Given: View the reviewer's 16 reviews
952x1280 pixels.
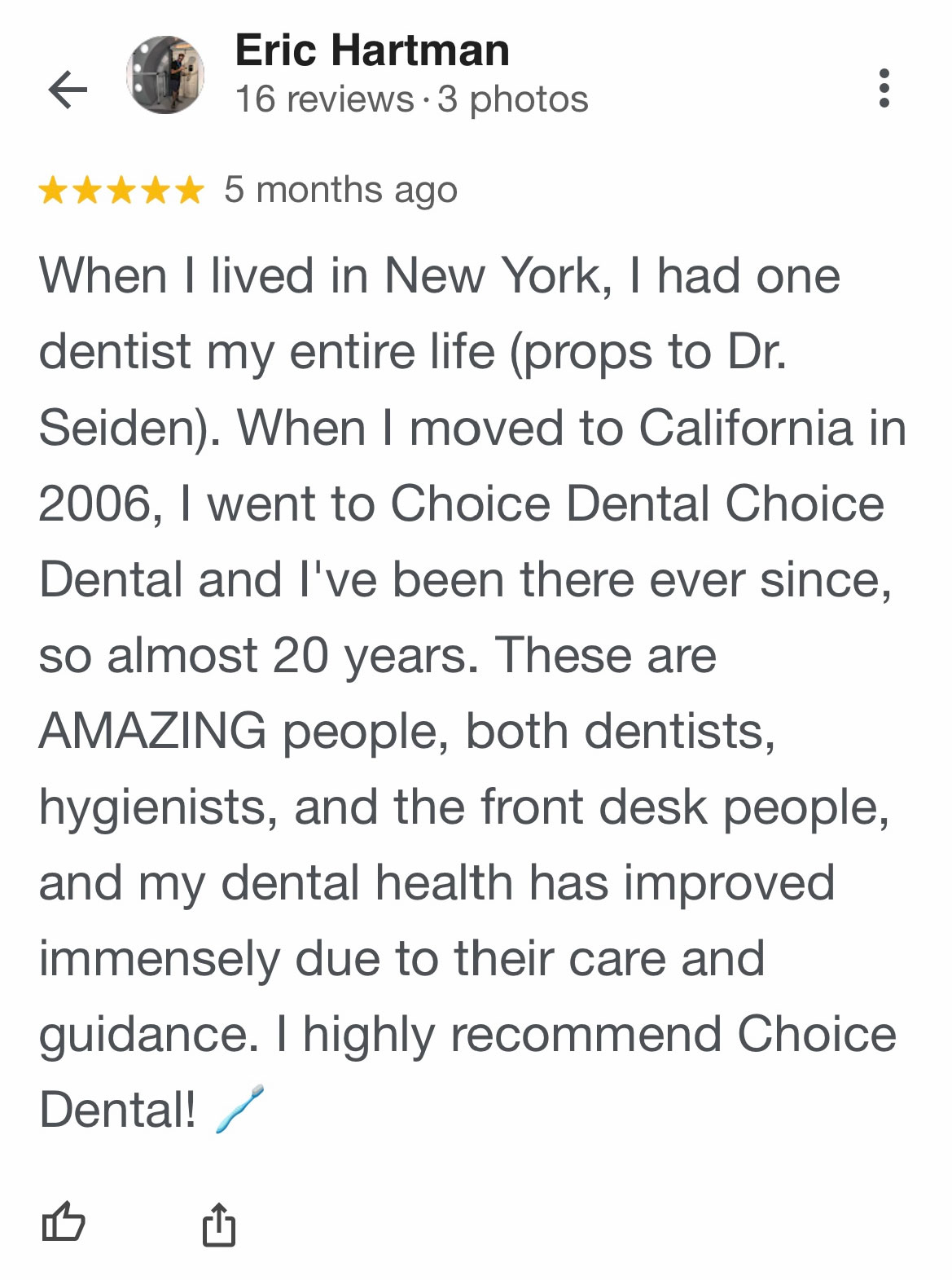Looking at the screenshot, I should (324, 100).
